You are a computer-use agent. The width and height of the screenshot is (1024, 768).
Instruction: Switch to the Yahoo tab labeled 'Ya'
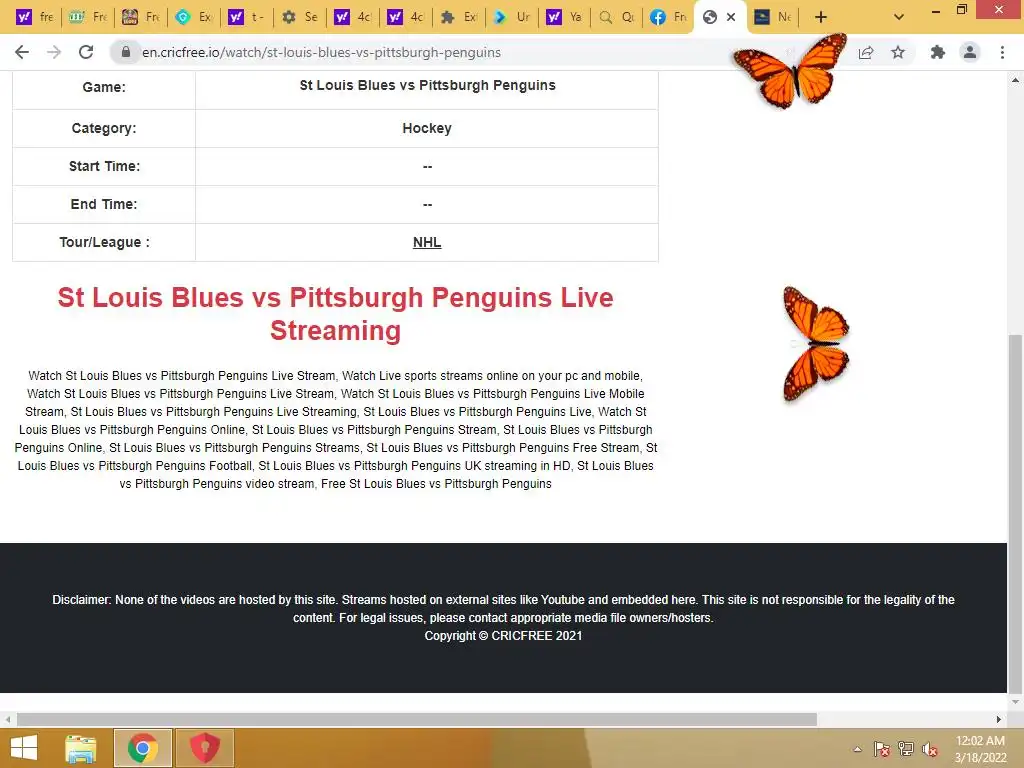[564, 17]
